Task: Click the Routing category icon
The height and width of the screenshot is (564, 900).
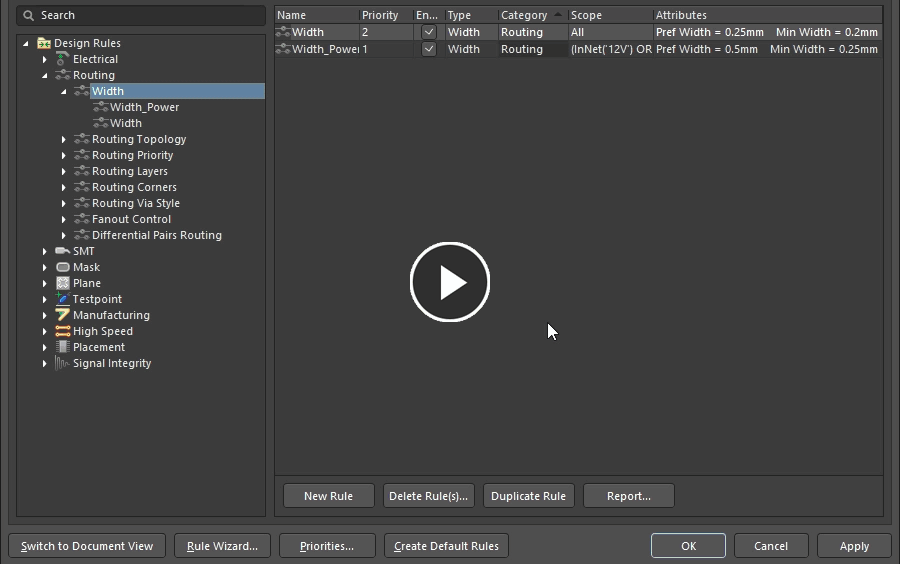Action: (62, 75)
